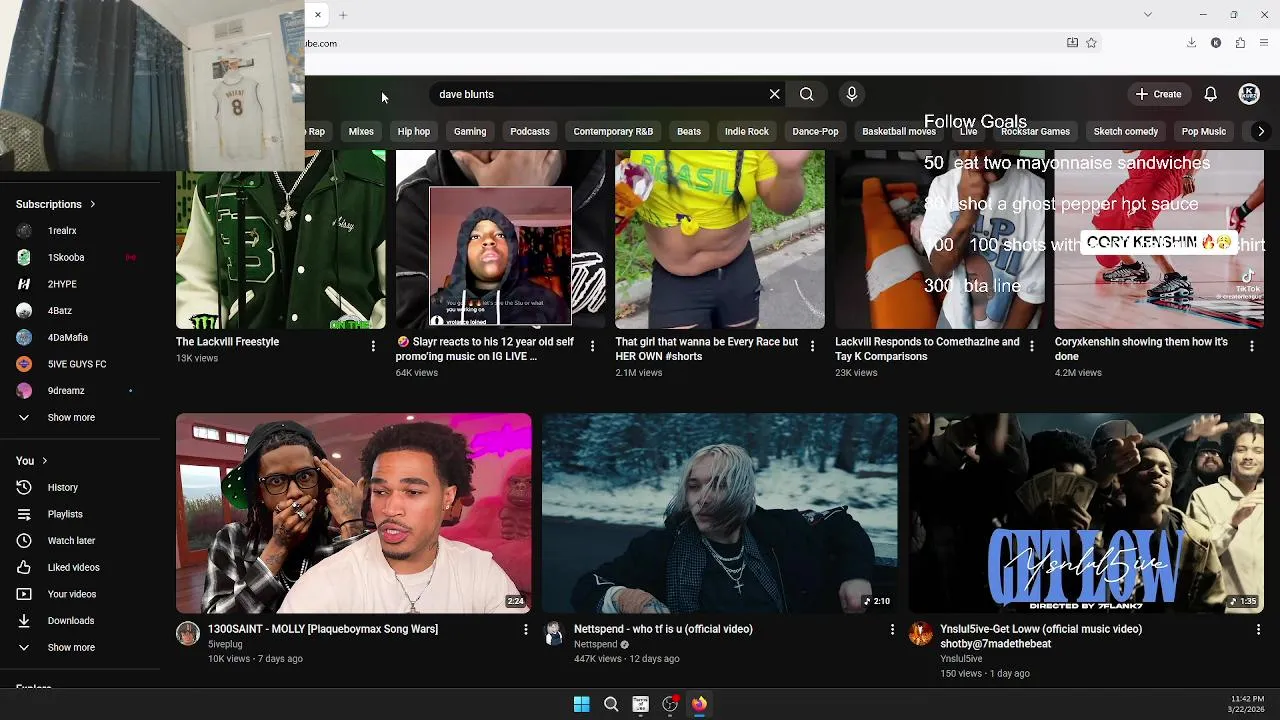This screenshot has height=720, width=1280.
Task: Select the Pop Music filter chip
Action: coord(1204,131)
